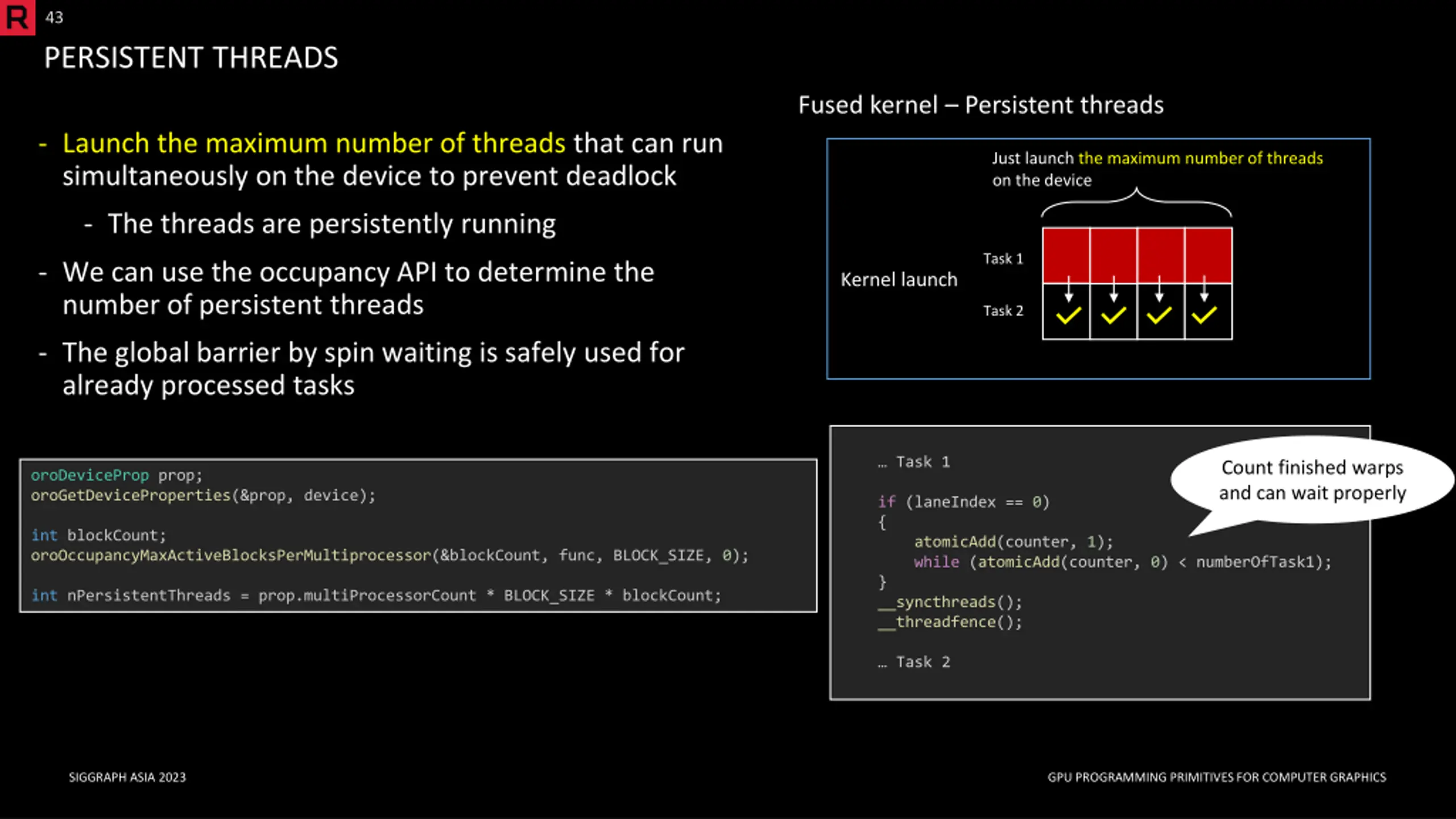Click 'The global barrier by spin waiting' line
The height and width of the screenshot is (819, 1456).
pos(373,353)
